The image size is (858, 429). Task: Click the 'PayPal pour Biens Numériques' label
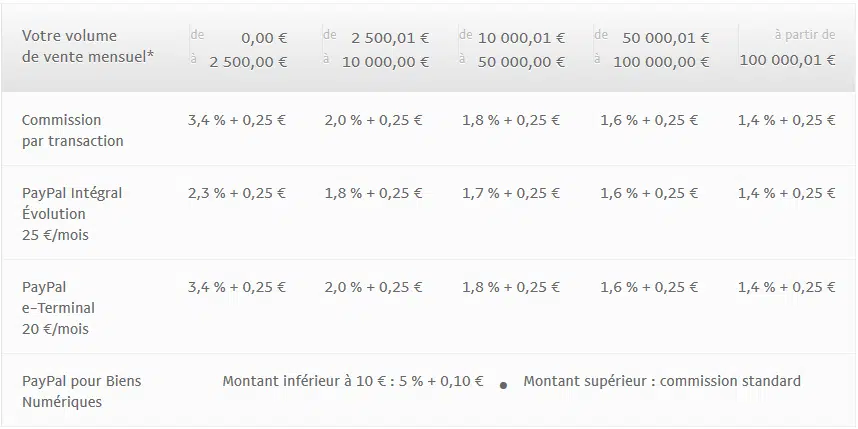pyautogui.click(x=82, y=391)
